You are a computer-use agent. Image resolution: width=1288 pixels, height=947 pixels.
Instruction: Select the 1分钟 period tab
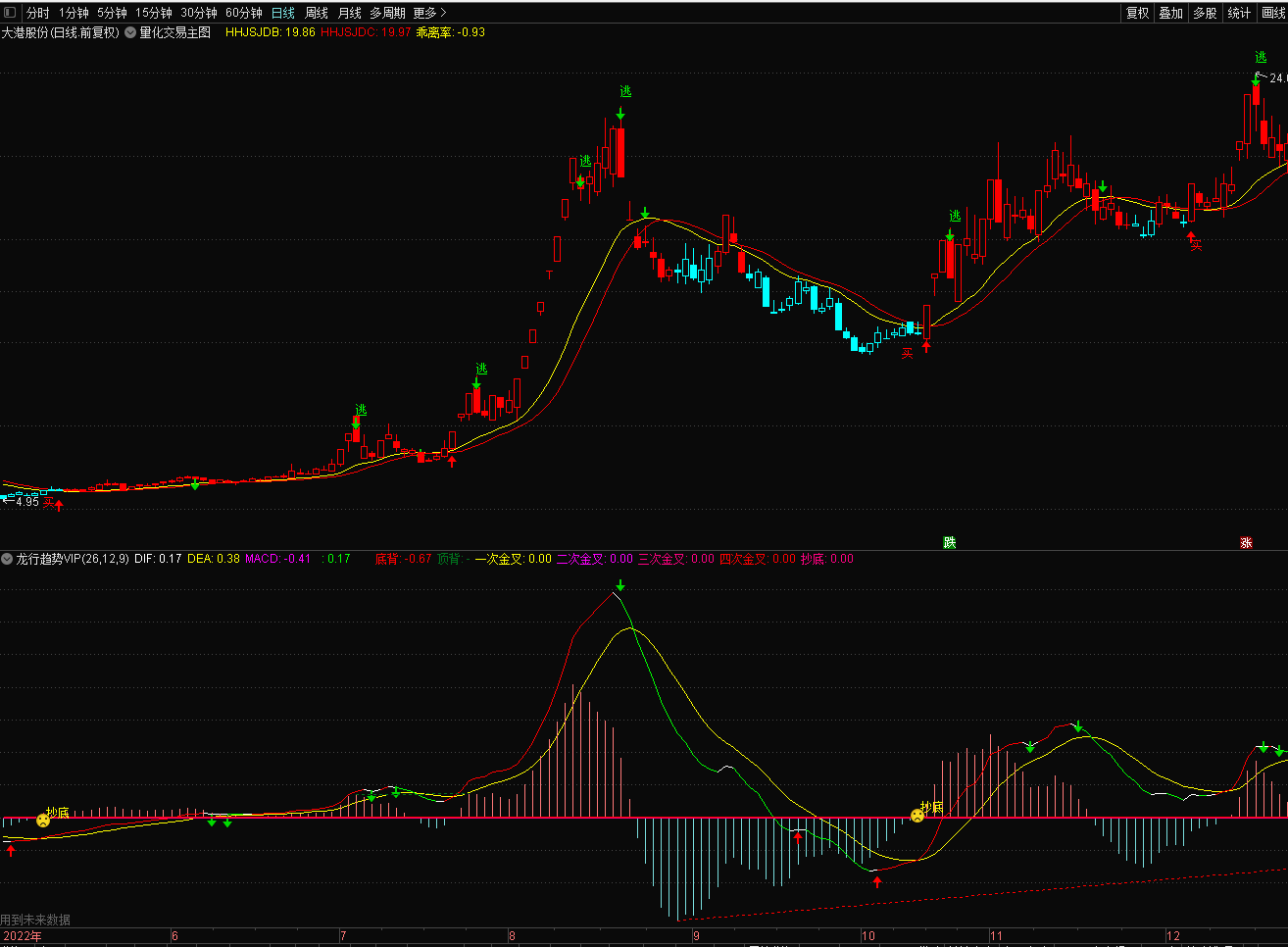coord(74,13)
